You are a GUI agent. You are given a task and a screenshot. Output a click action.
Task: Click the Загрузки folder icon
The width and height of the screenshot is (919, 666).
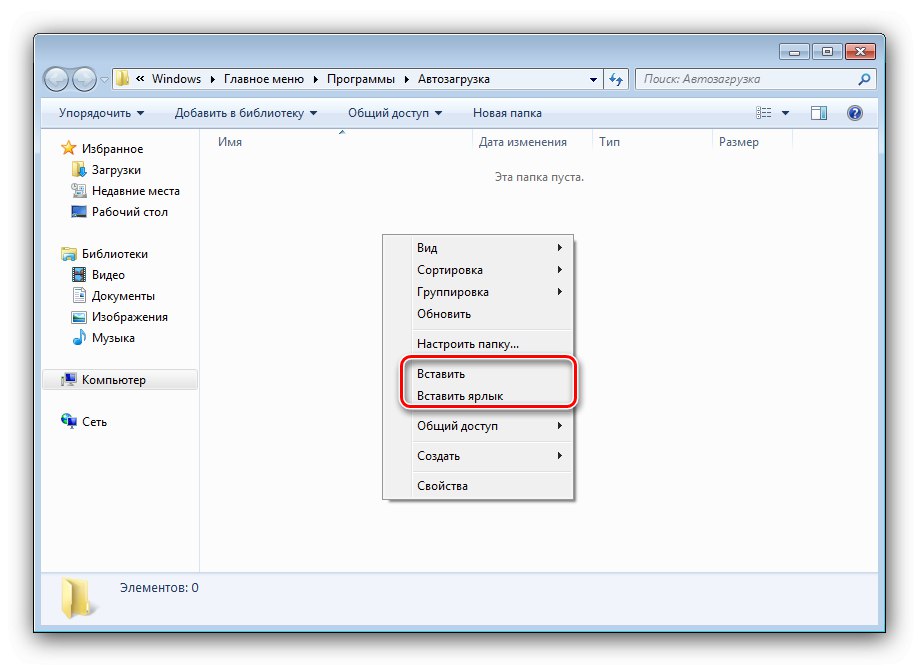coord(79,169)
